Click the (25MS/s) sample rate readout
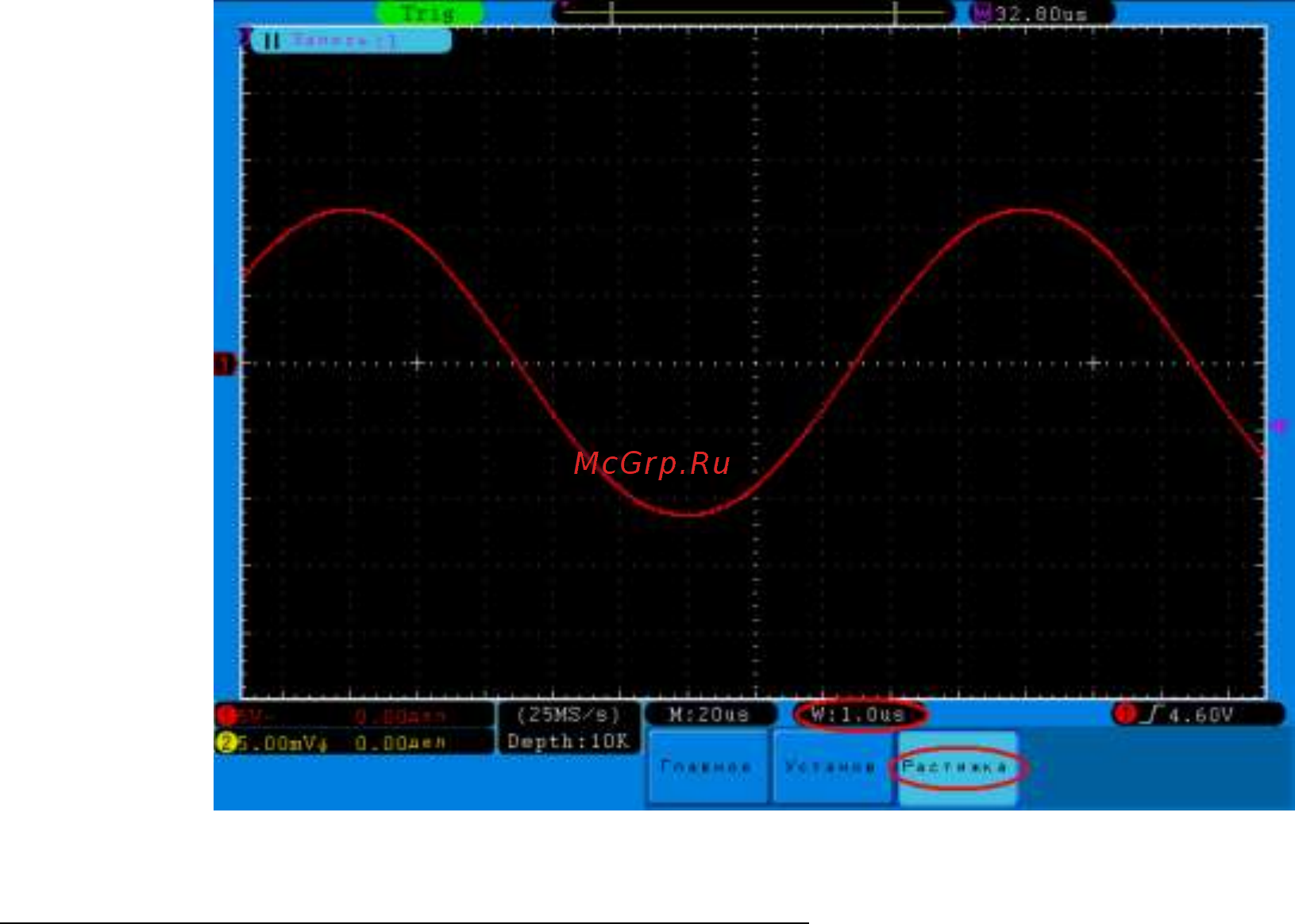The width and height of the screenshot is (1295, 924). (568, 714)
